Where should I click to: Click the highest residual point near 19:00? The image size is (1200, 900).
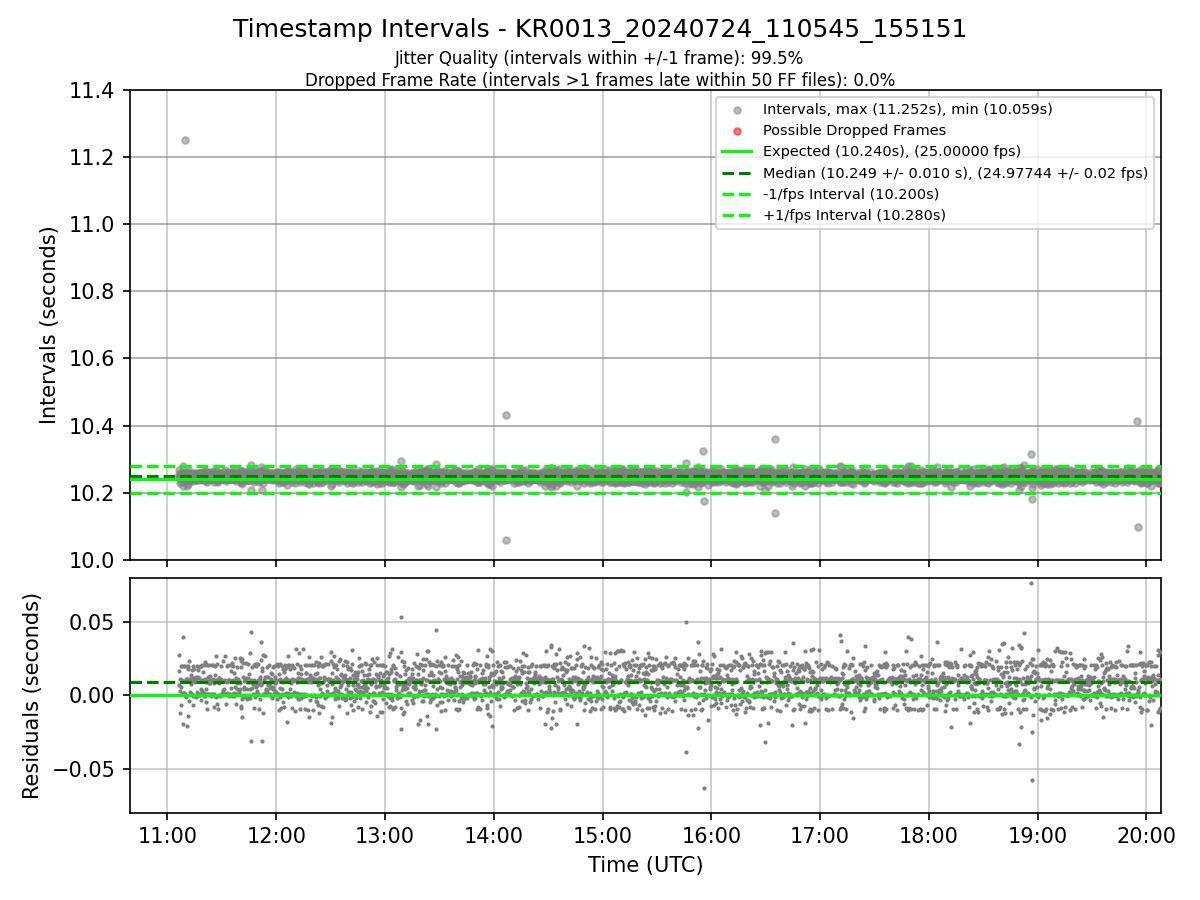coord(1031,583)
